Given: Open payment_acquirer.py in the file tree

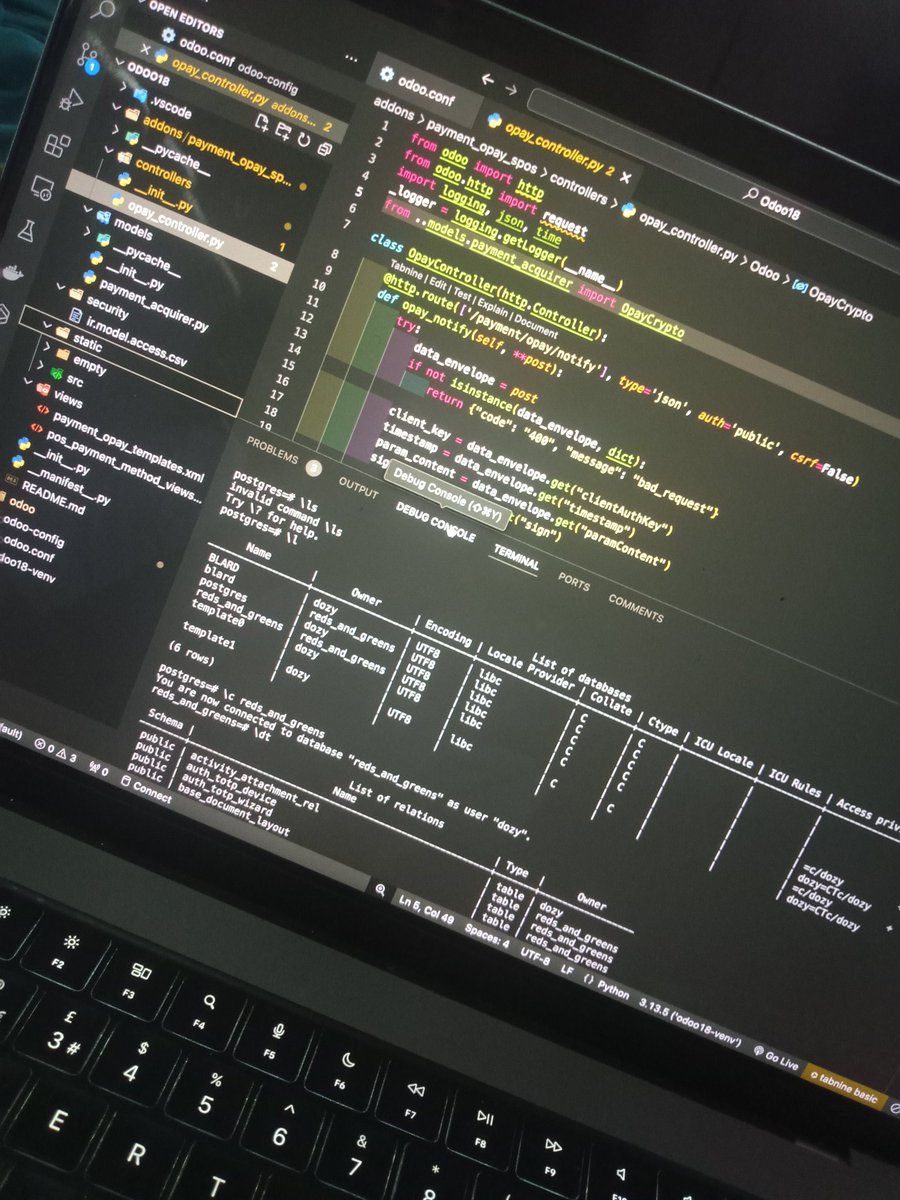Looking at the screenshot, I should 153,309.
